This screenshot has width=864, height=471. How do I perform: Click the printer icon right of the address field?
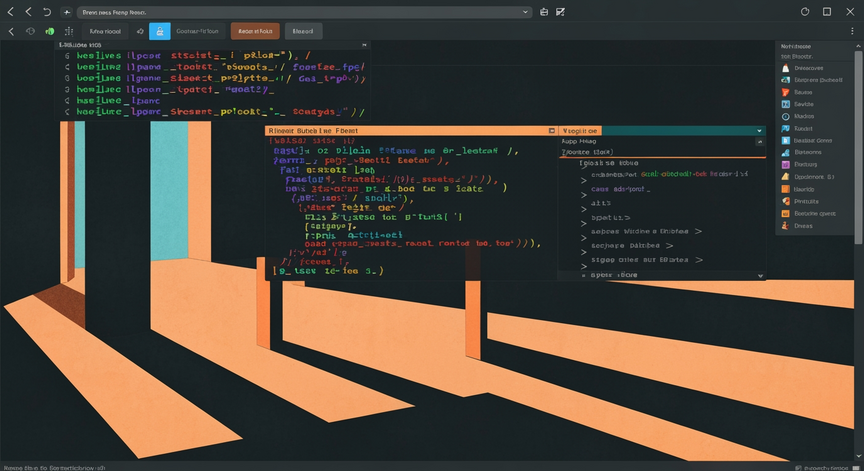544,12
